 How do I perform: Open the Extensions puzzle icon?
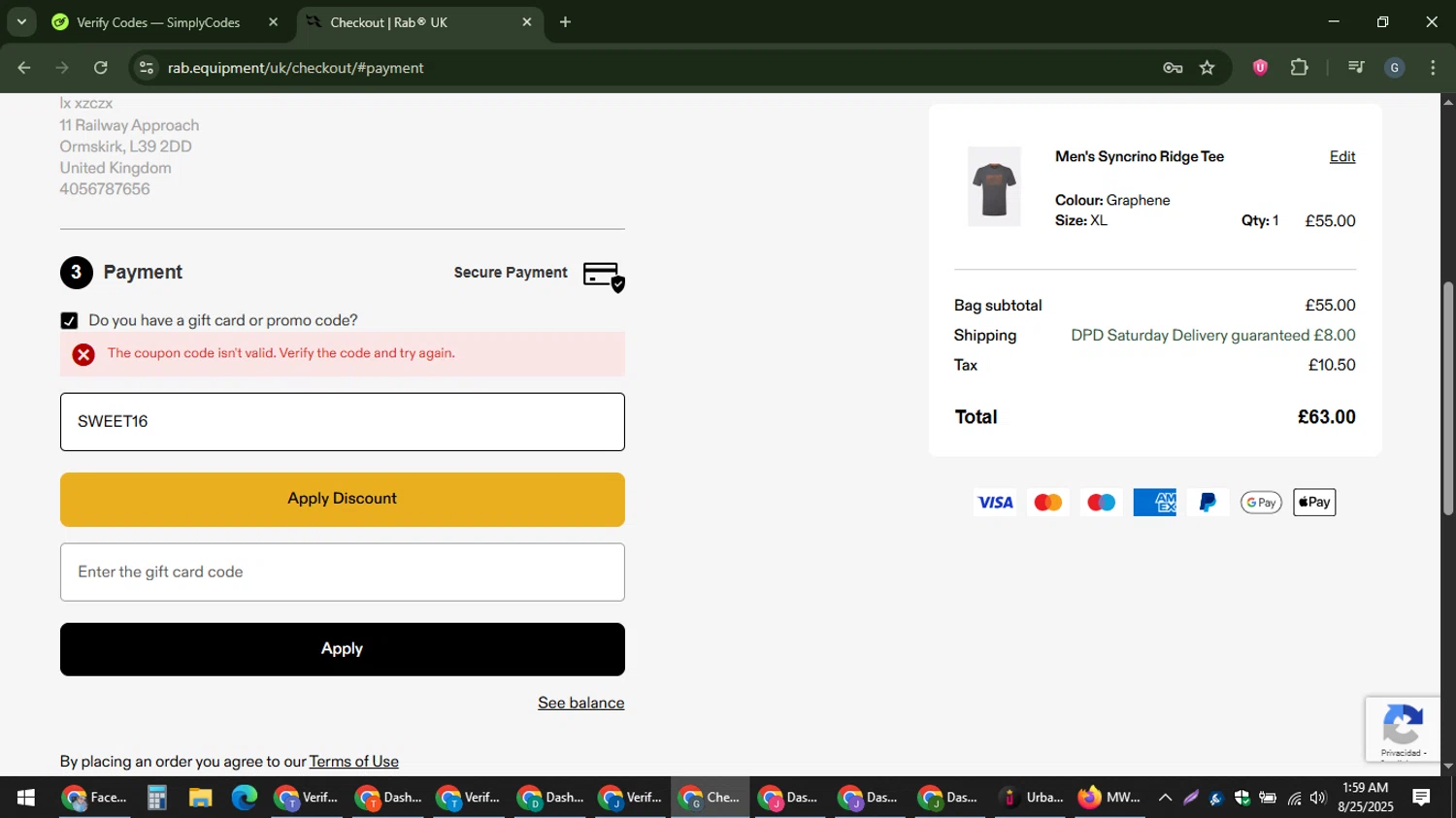1300,67
